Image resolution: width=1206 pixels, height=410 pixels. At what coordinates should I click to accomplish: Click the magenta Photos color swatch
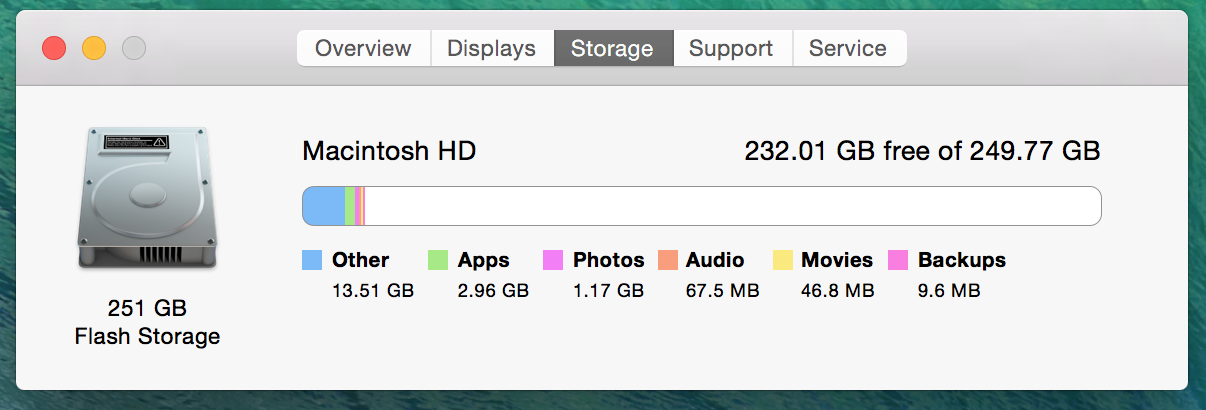click(x=553, y=260)
